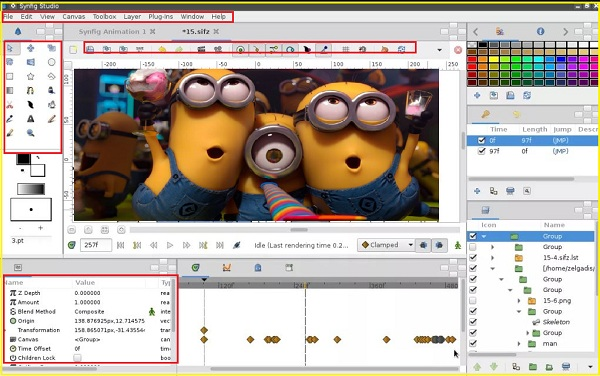Select the Polygon tool
This screenshot has width=600, height=376.
click(x=51, y=77)
